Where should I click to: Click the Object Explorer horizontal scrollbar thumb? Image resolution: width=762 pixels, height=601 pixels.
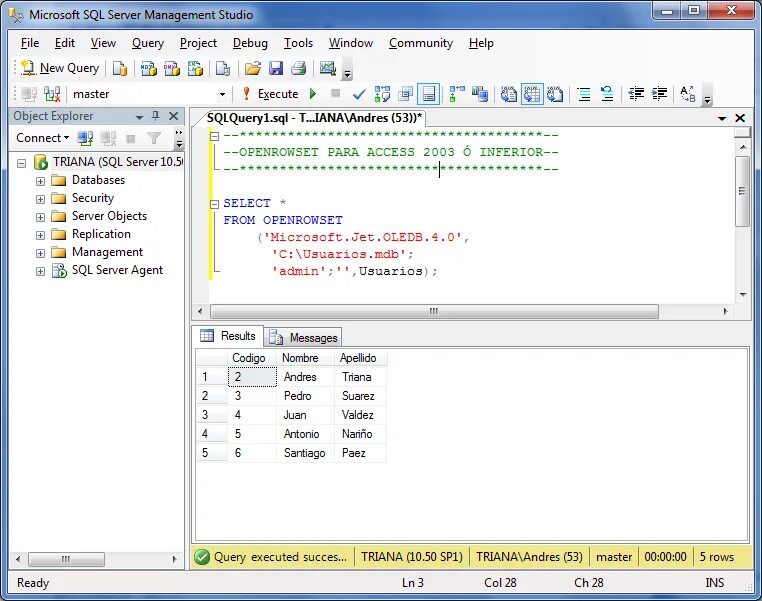(67, 559)
